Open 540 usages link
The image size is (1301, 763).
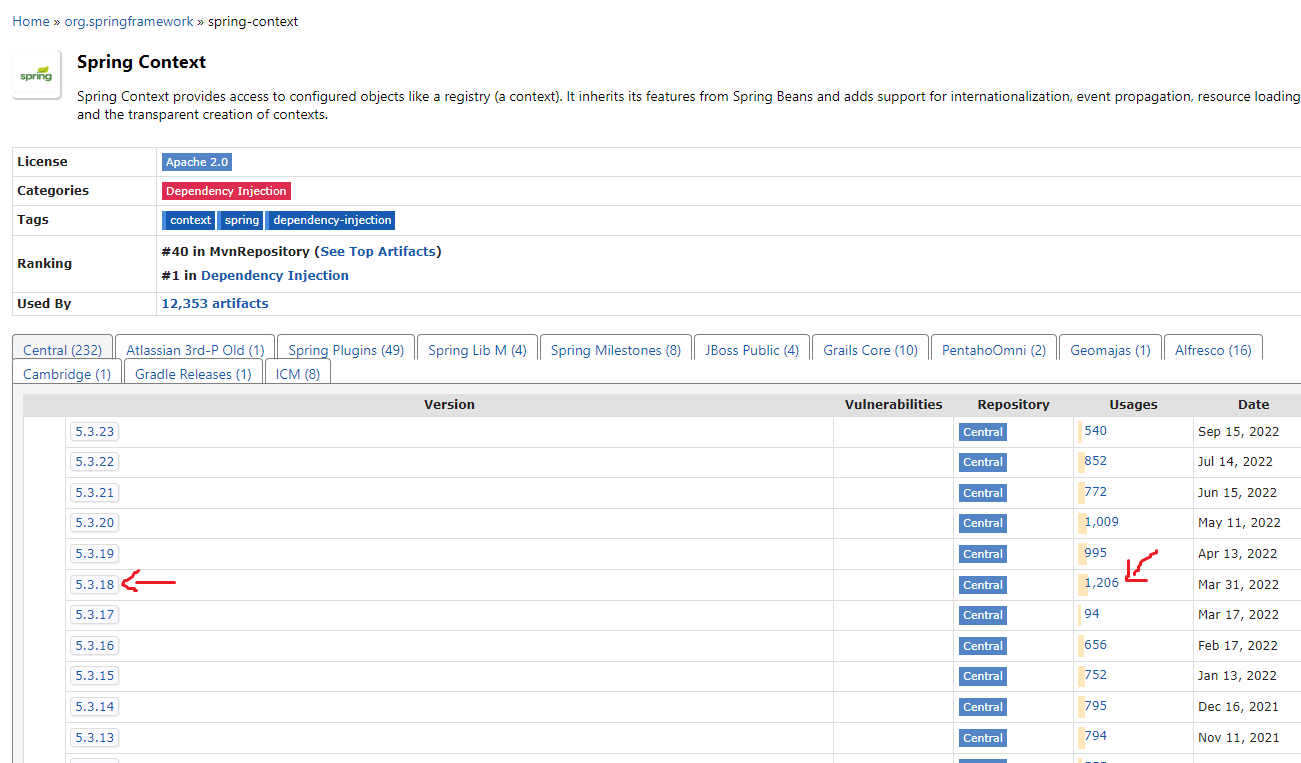[x=1095, y=431]
